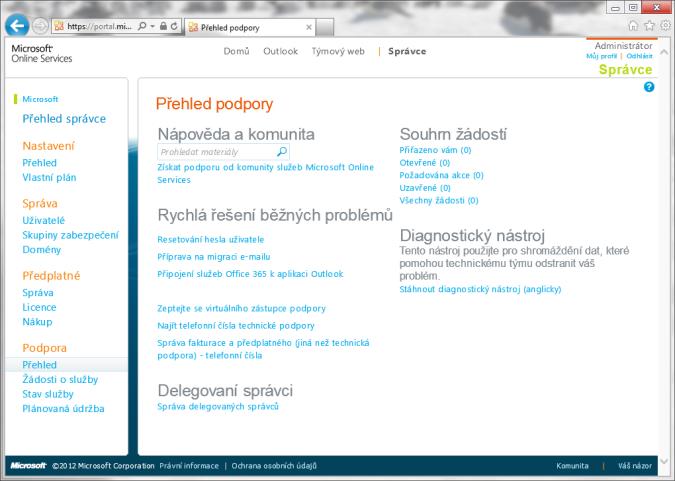Click Stáhnout diagnostický nástroj (anglicky)
The height and width of the screenshot is (481, 675).
point(480,289)
